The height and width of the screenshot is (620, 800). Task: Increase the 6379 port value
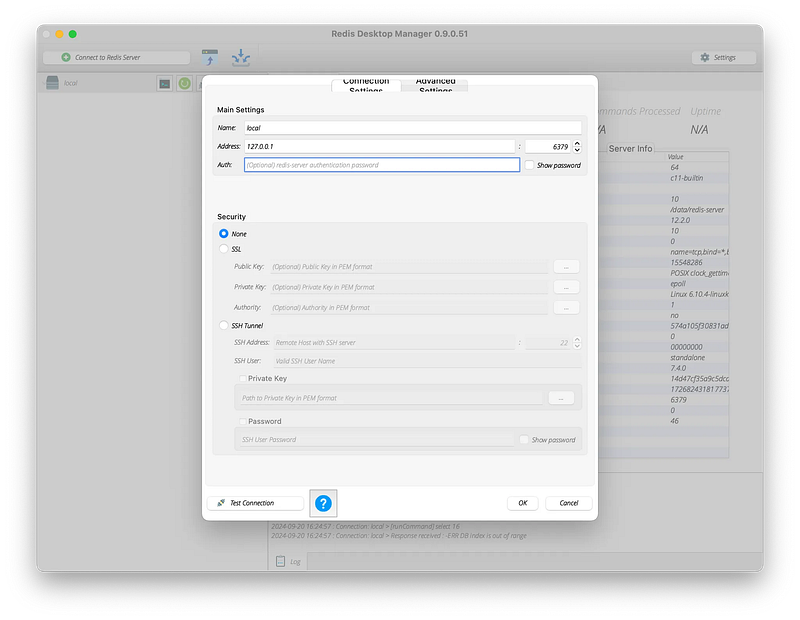577,143
